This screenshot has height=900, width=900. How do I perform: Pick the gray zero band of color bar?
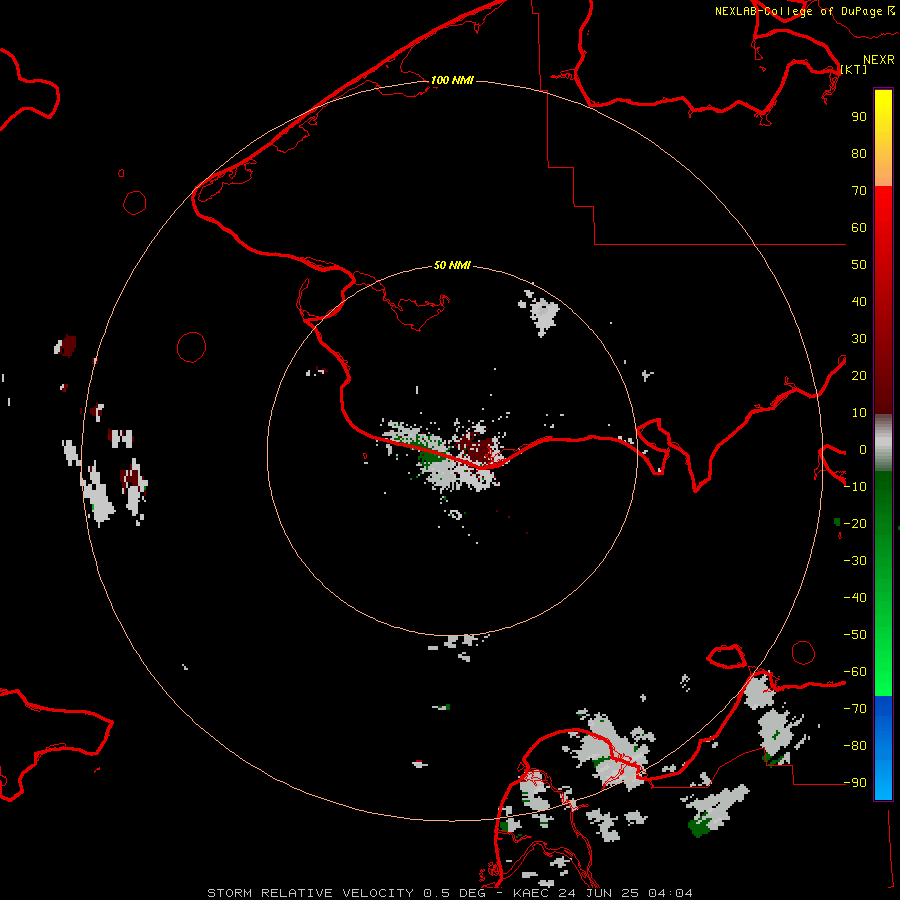(x=883, y=443)
